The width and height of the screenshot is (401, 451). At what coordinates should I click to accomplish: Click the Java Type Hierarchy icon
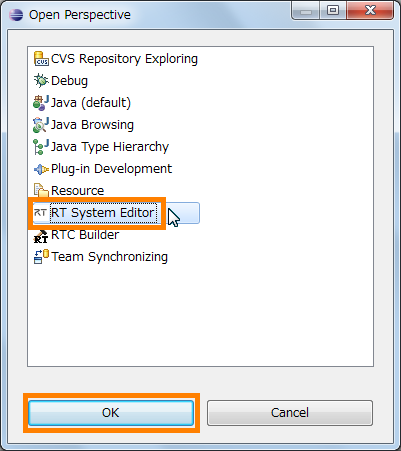point(41,147)
